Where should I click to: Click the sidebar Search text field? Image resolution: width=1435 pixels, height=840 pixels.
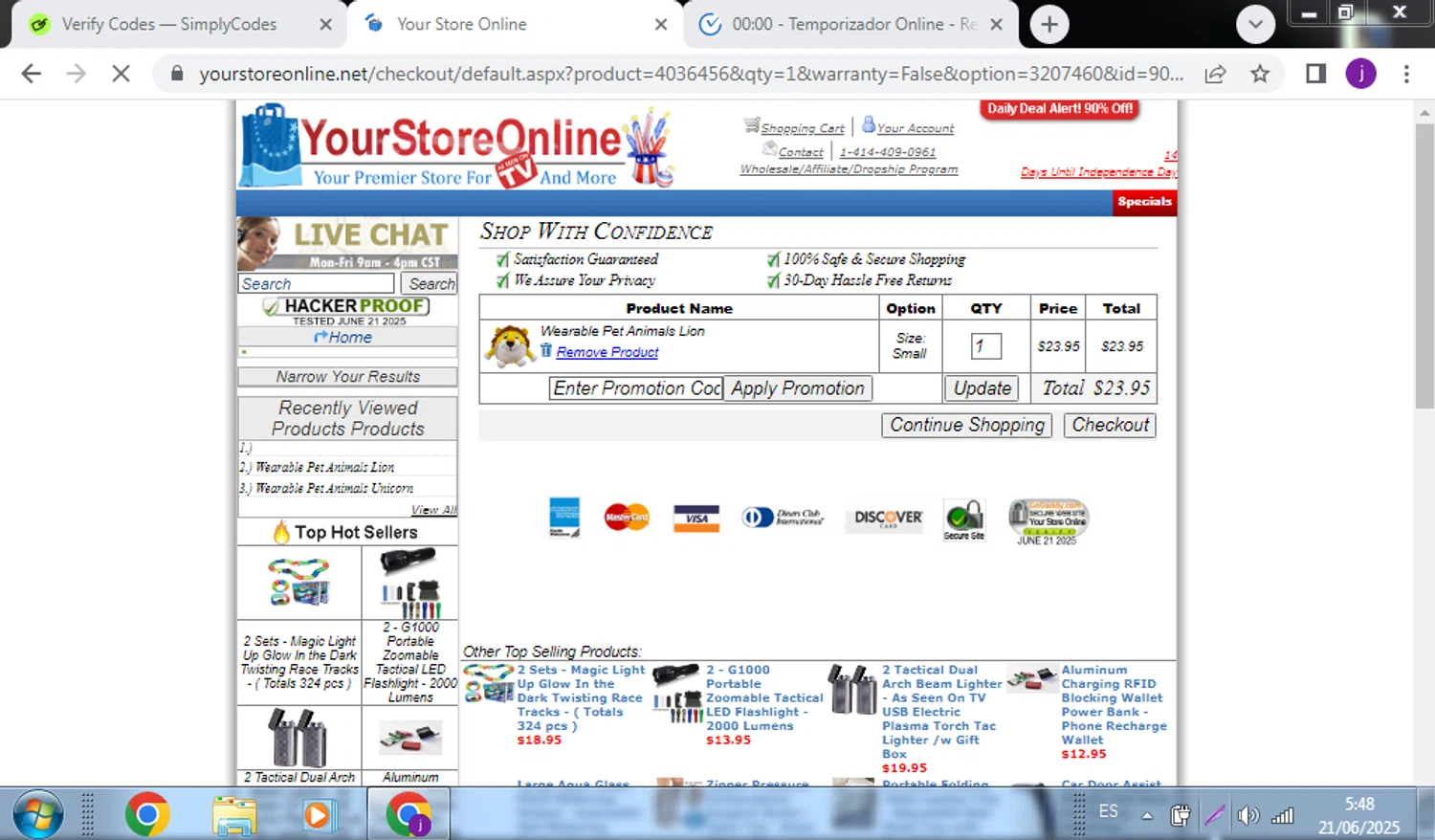coord(316,283)
